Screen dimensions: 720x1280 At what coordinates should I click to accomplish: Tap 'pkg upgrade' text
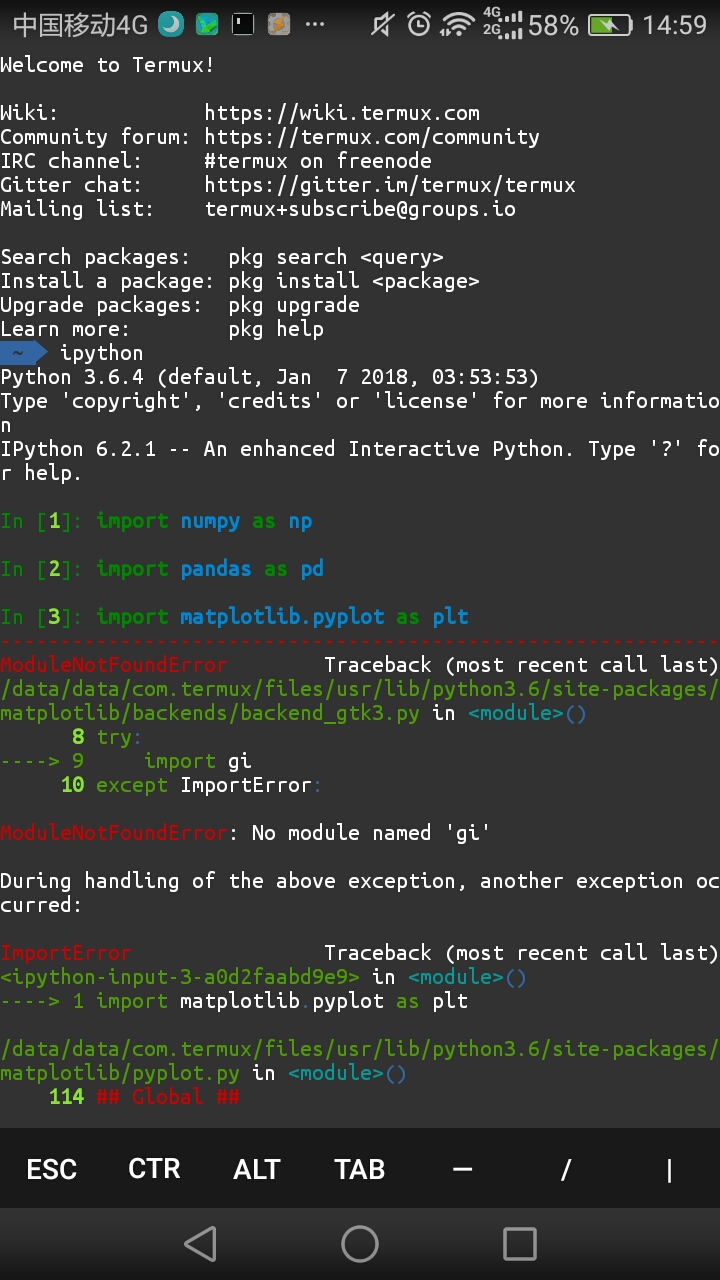pyautogui.click(x=294, y=305)
